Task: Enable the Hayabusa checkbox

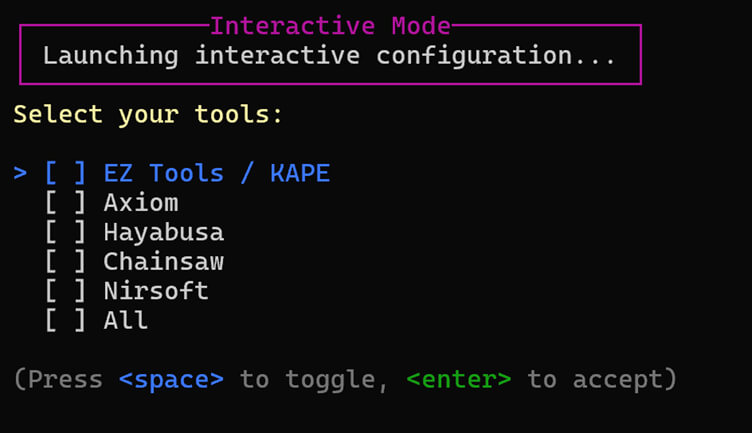Action: coord(65,233)
